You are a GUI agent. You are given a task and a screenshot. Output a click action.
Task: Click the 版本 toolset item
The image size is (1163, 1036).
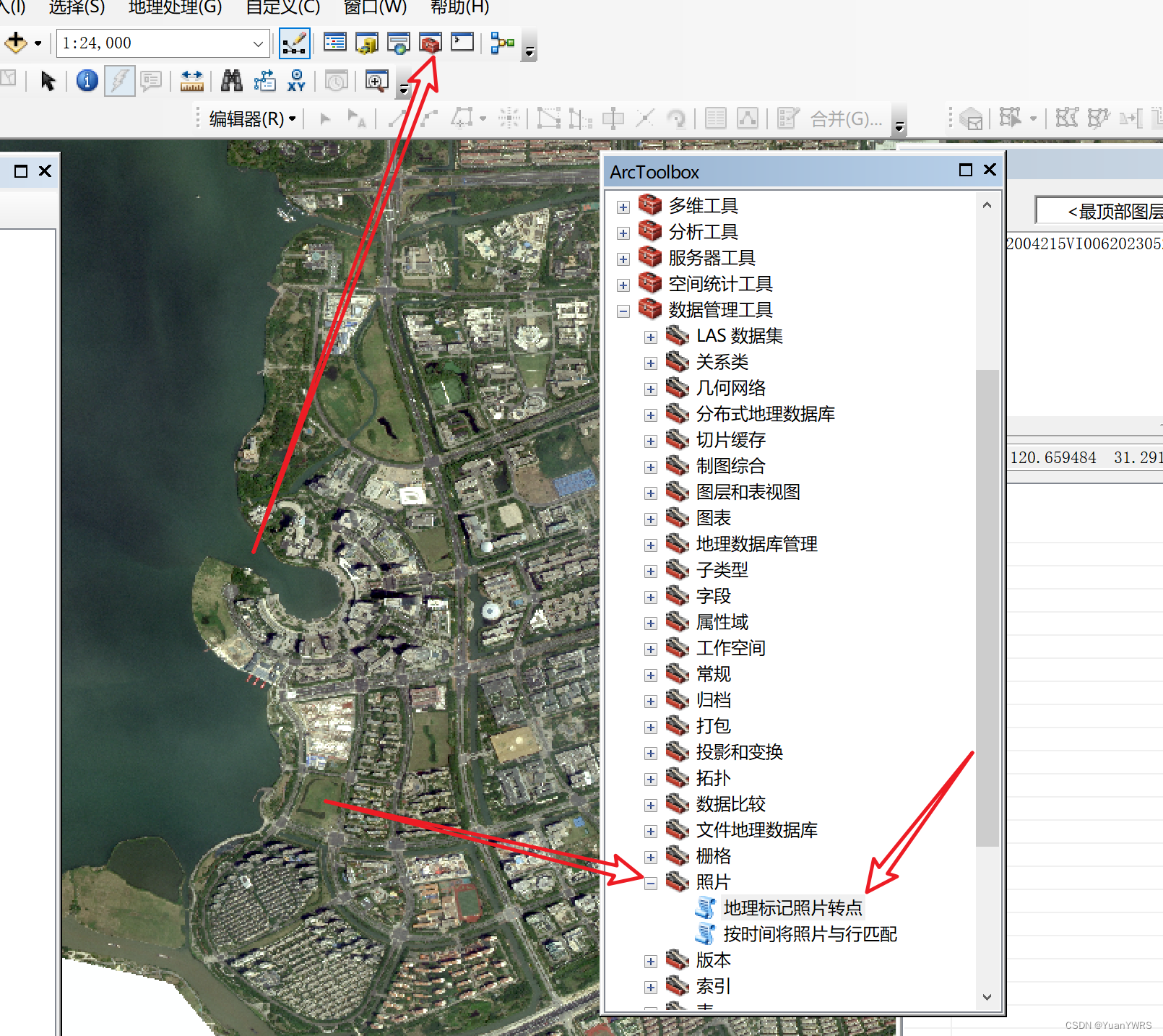713,960
